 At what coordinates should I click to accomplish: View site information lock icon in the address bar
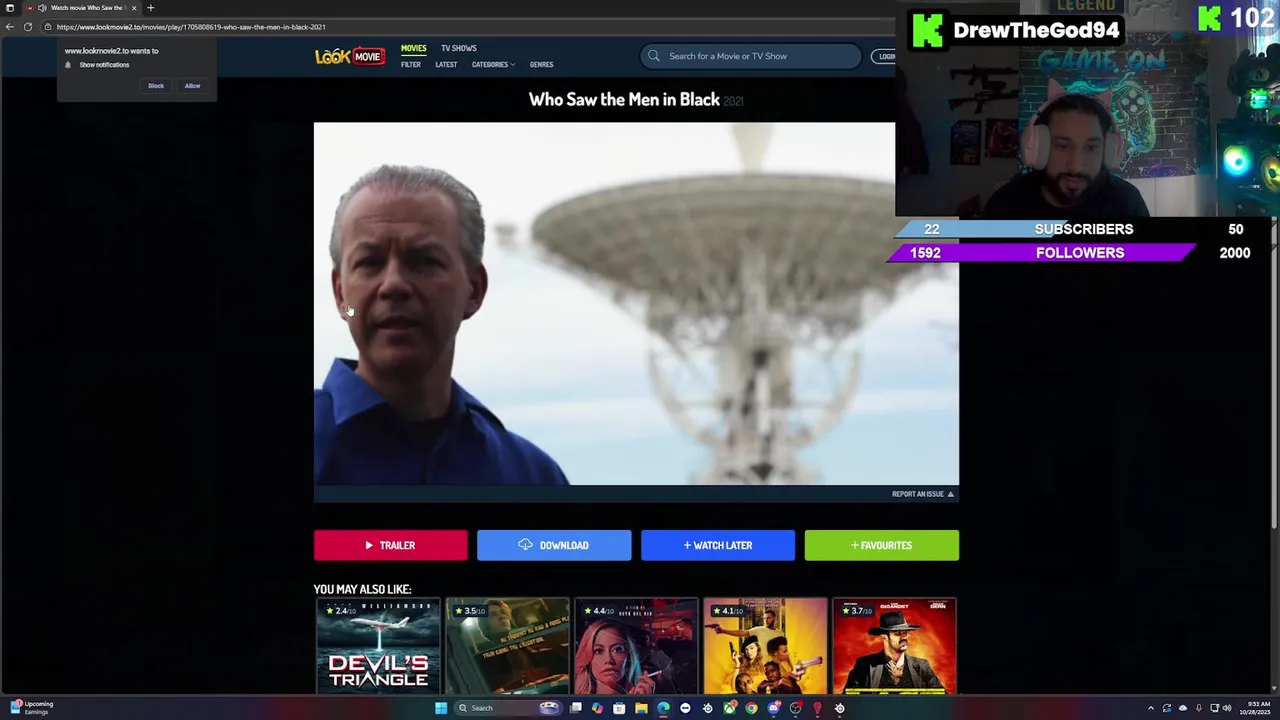[47, 27]
